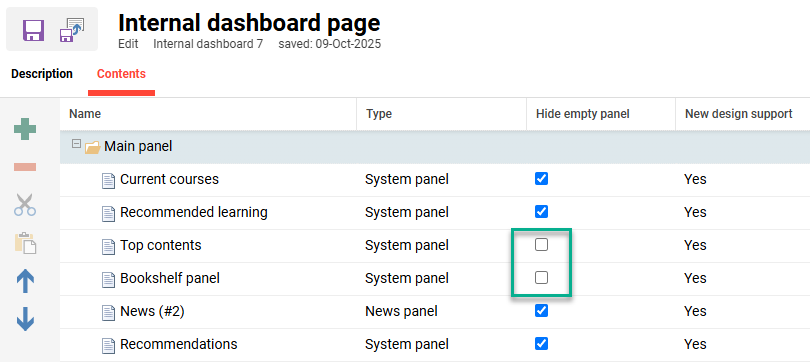Click the New design support column header
The height and width of the screenshot is (362, 810).
pos(742,114)
